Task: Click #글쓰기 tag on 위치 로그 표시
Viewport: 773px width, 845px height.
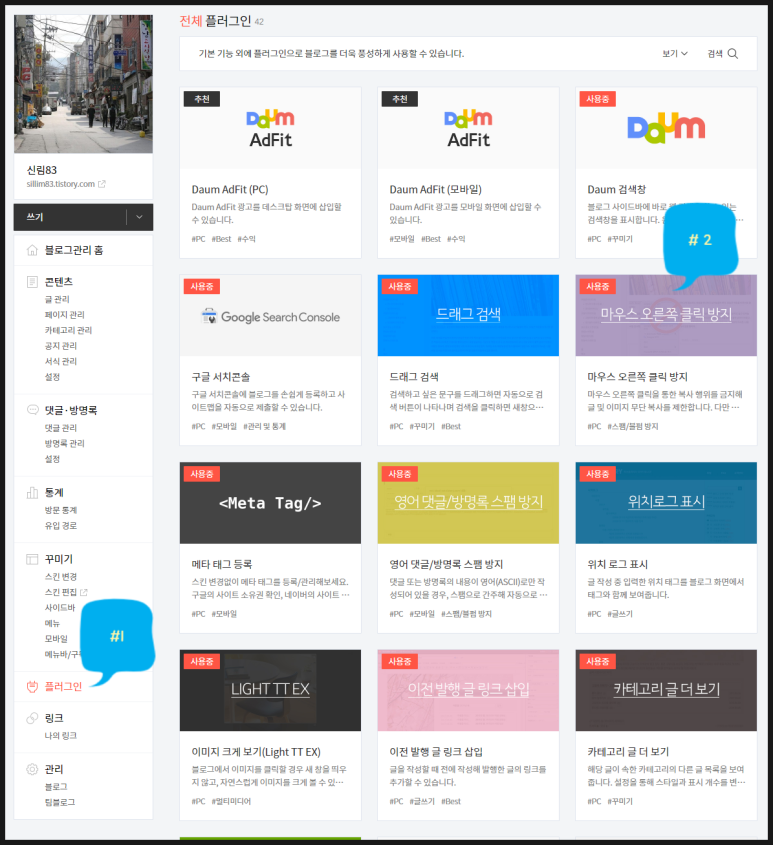Action: click(620, 614)
